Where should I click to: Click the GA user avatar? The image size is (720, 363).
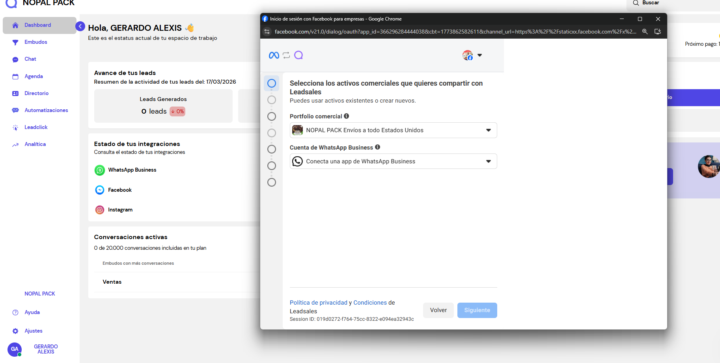[14, 349]
